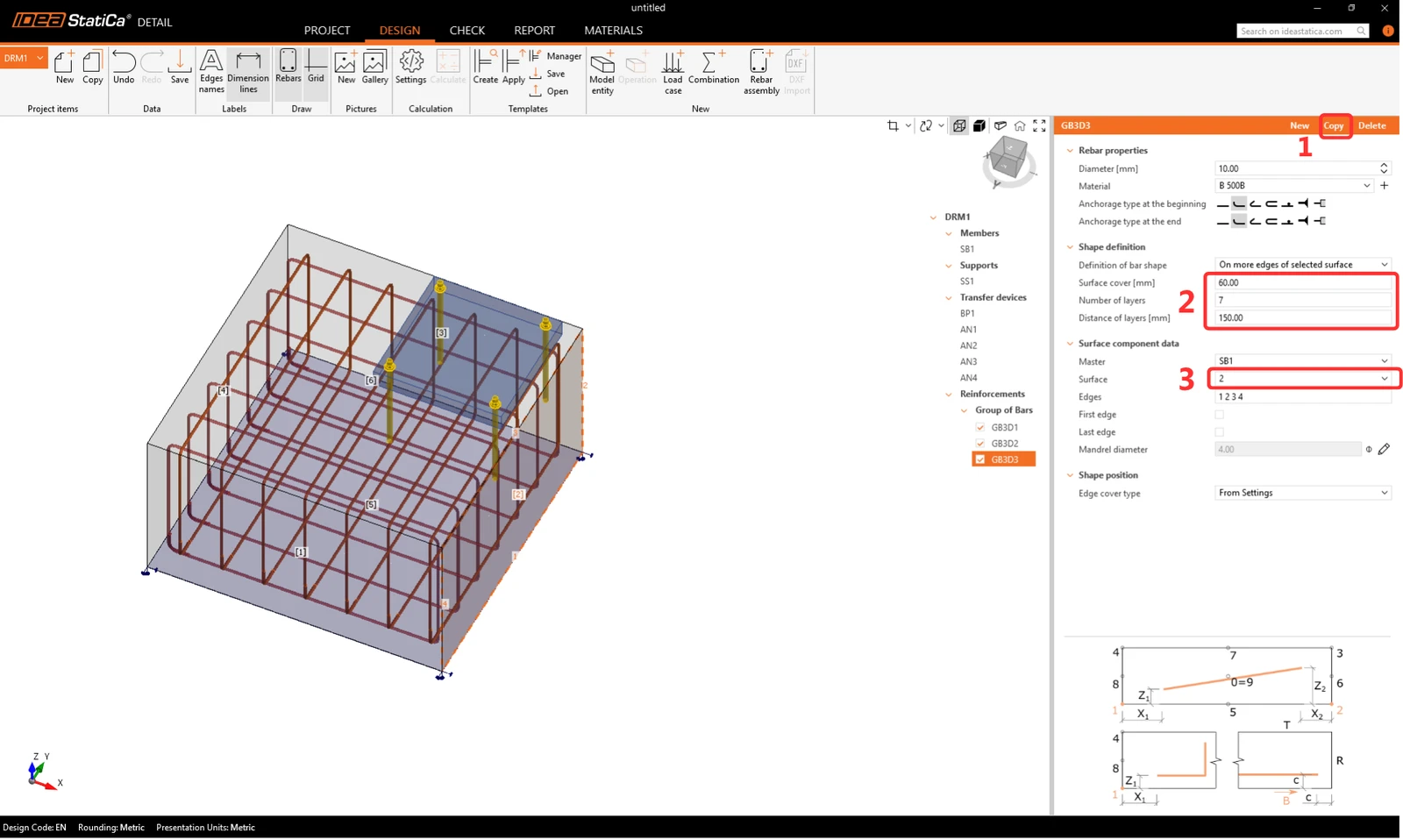The width and height of the screenshot is (1403, 840).
Task: Open the Master dropdown
Action: coord(1303,361)
